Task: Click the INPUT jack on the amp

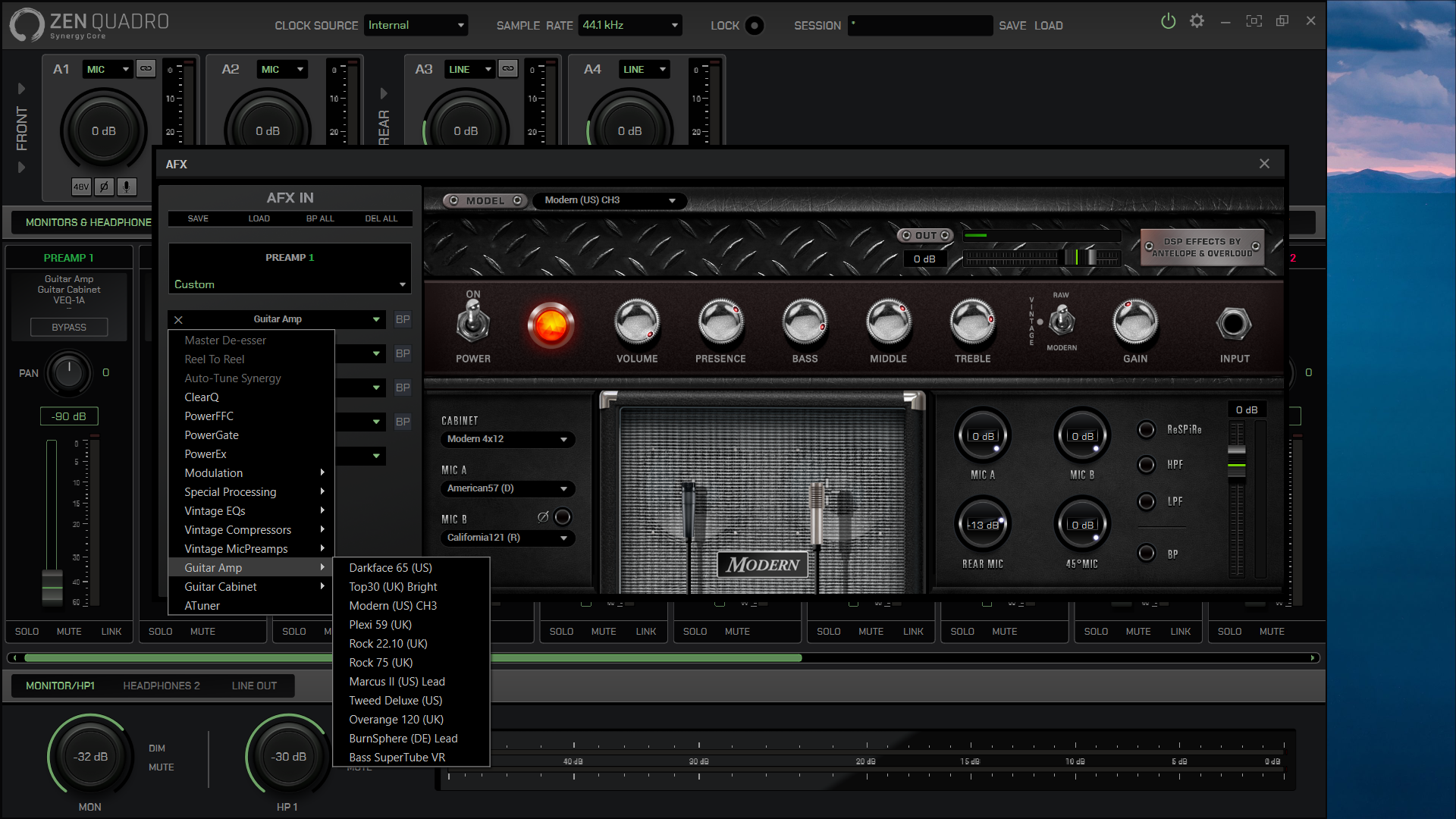Action: click(1234, 324)
